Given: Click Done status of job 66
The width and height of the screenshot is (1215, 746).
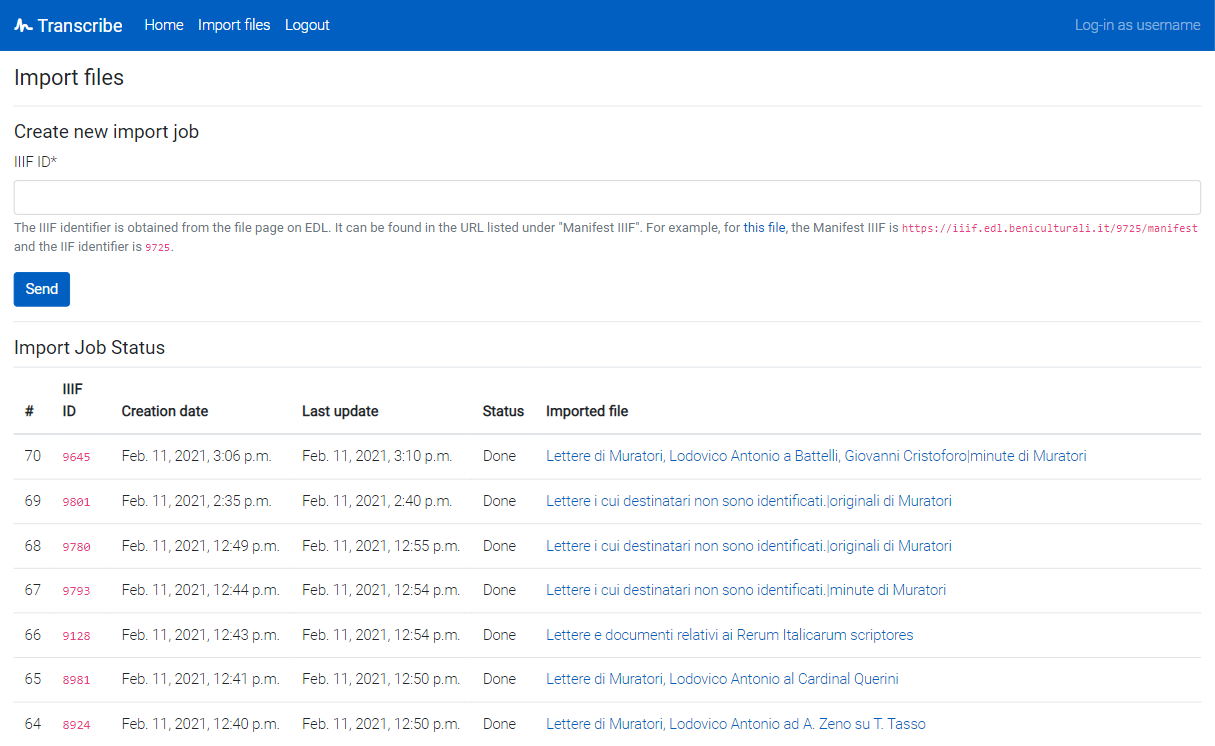Looking at the screenshot, I should [x=500, y=635].
